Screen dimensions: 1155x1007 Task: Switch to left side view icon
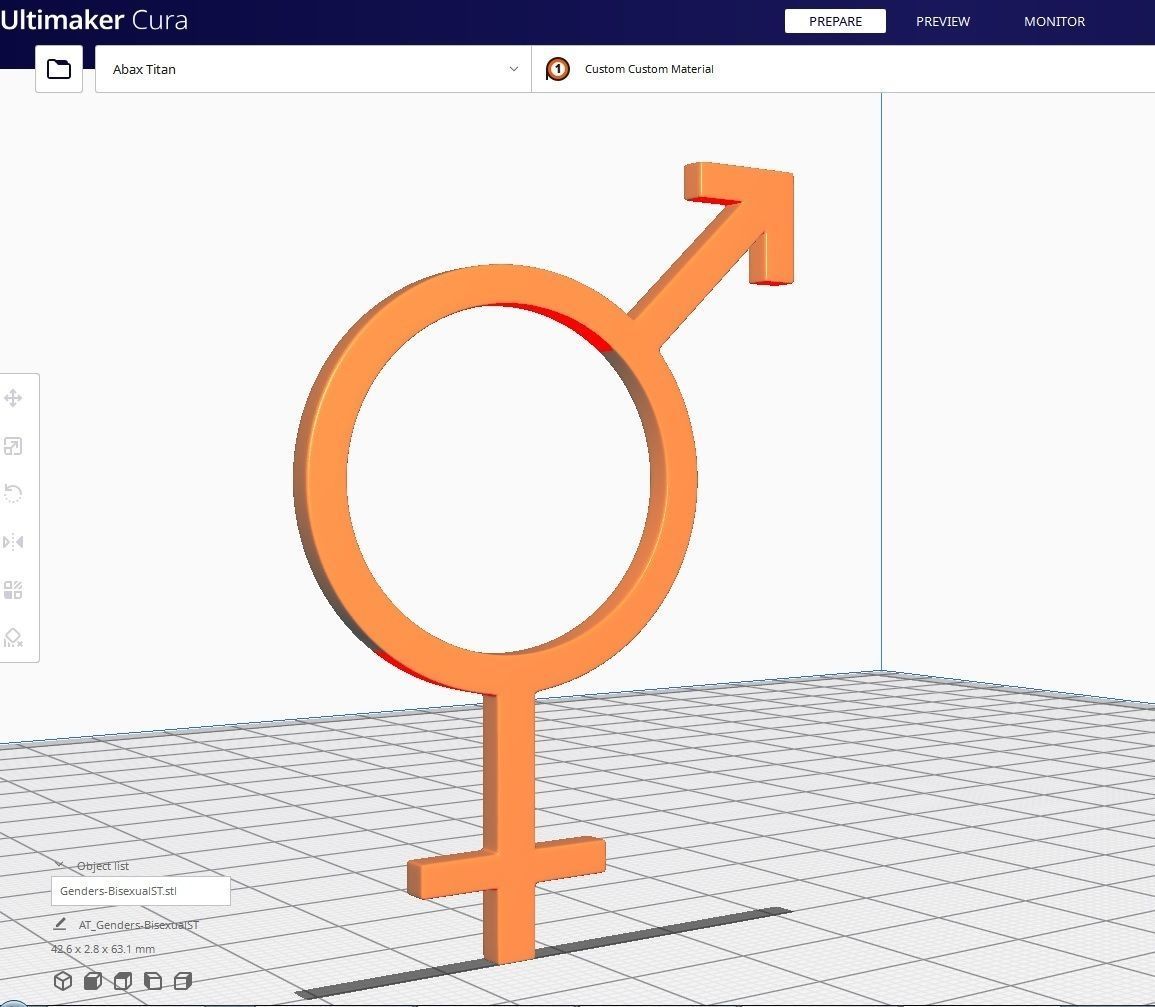point(152,980)
